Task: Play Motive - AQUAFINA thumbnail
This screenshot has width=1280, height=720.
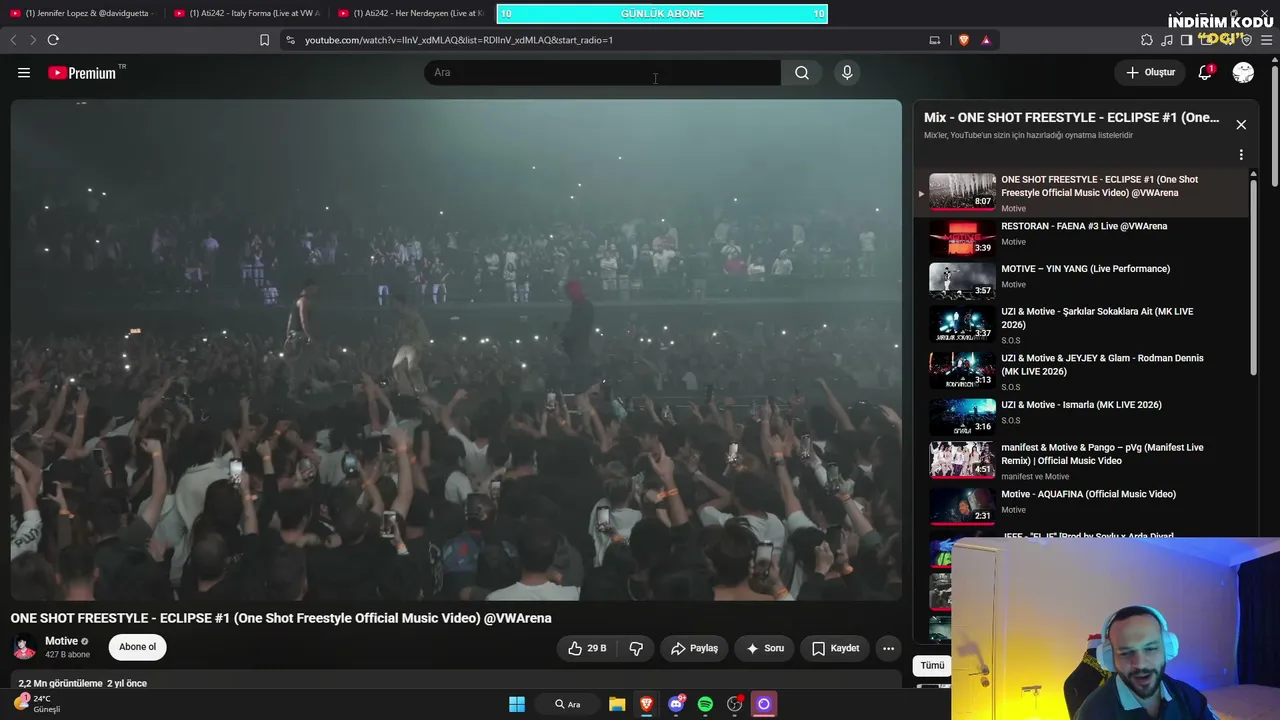Action: [962, 507]
